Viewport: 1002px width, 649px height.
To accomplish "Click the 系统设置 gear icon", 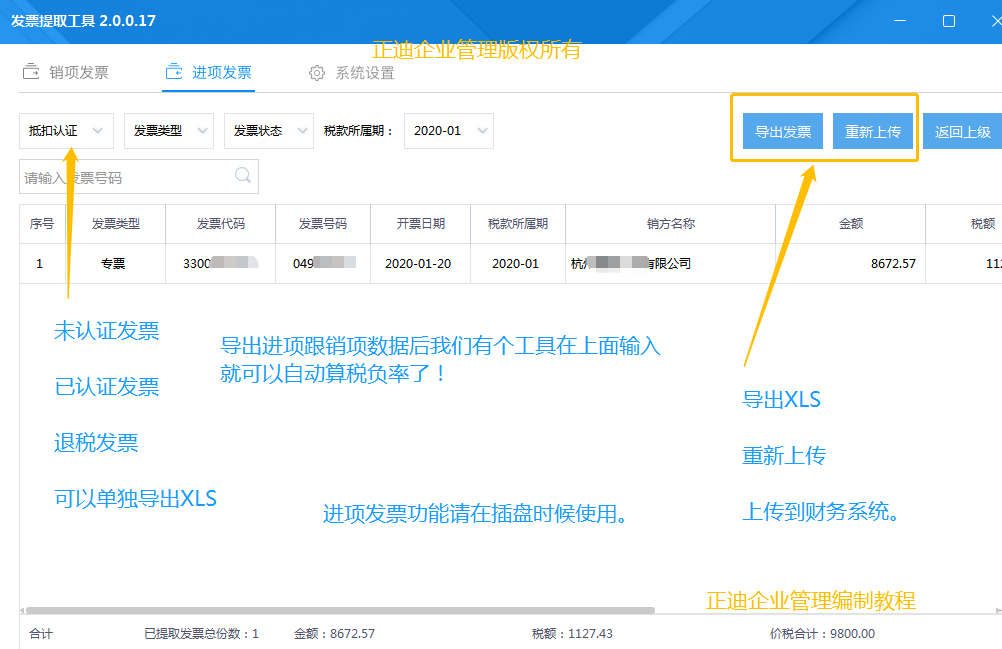I will [317, 73].
